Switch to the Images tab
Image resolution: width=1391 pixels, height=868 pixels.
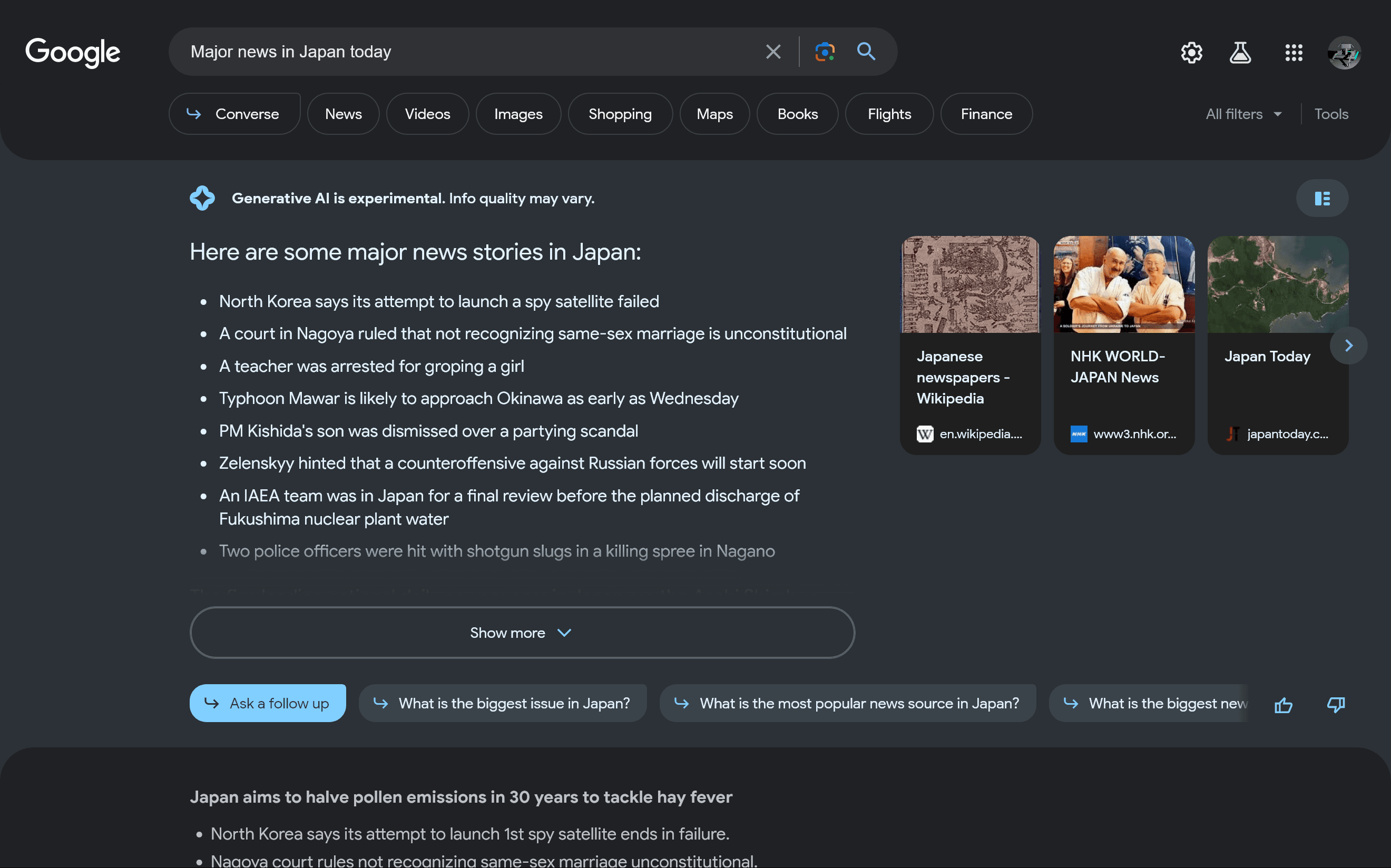point(518,114)
